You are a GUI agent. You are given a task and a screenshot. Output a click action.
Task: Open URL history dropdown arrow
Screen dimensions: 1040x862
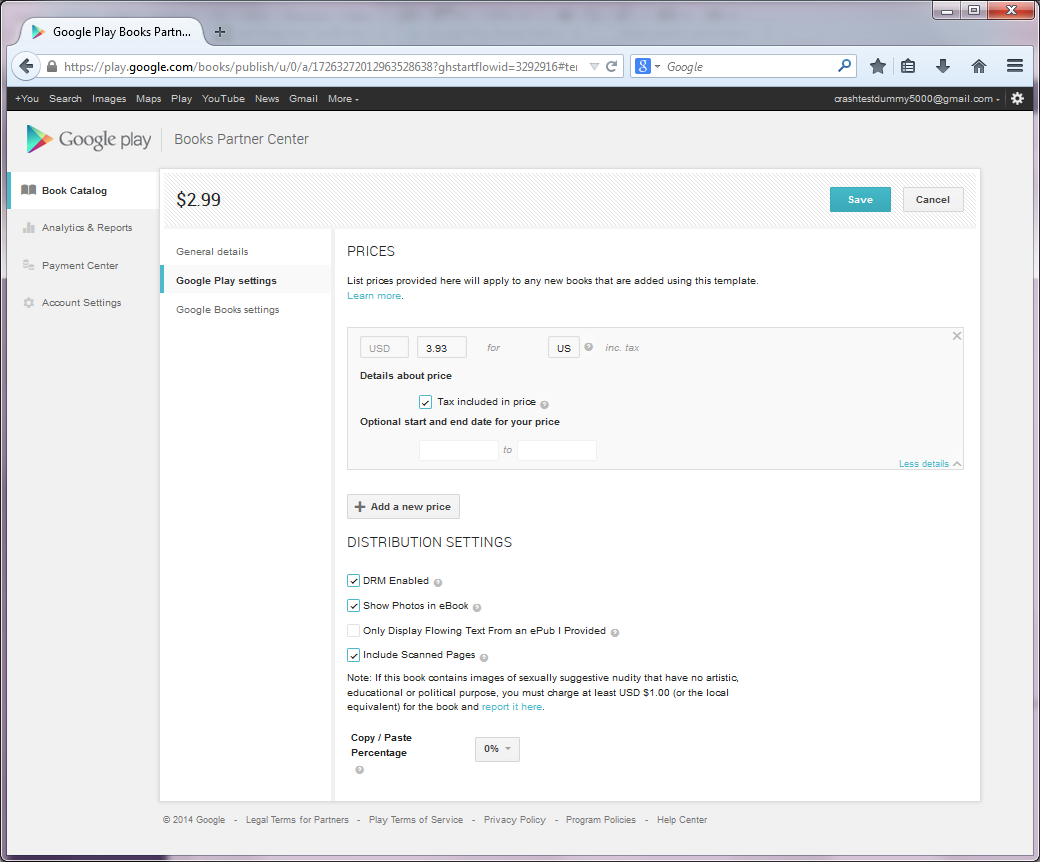[594, 66]
